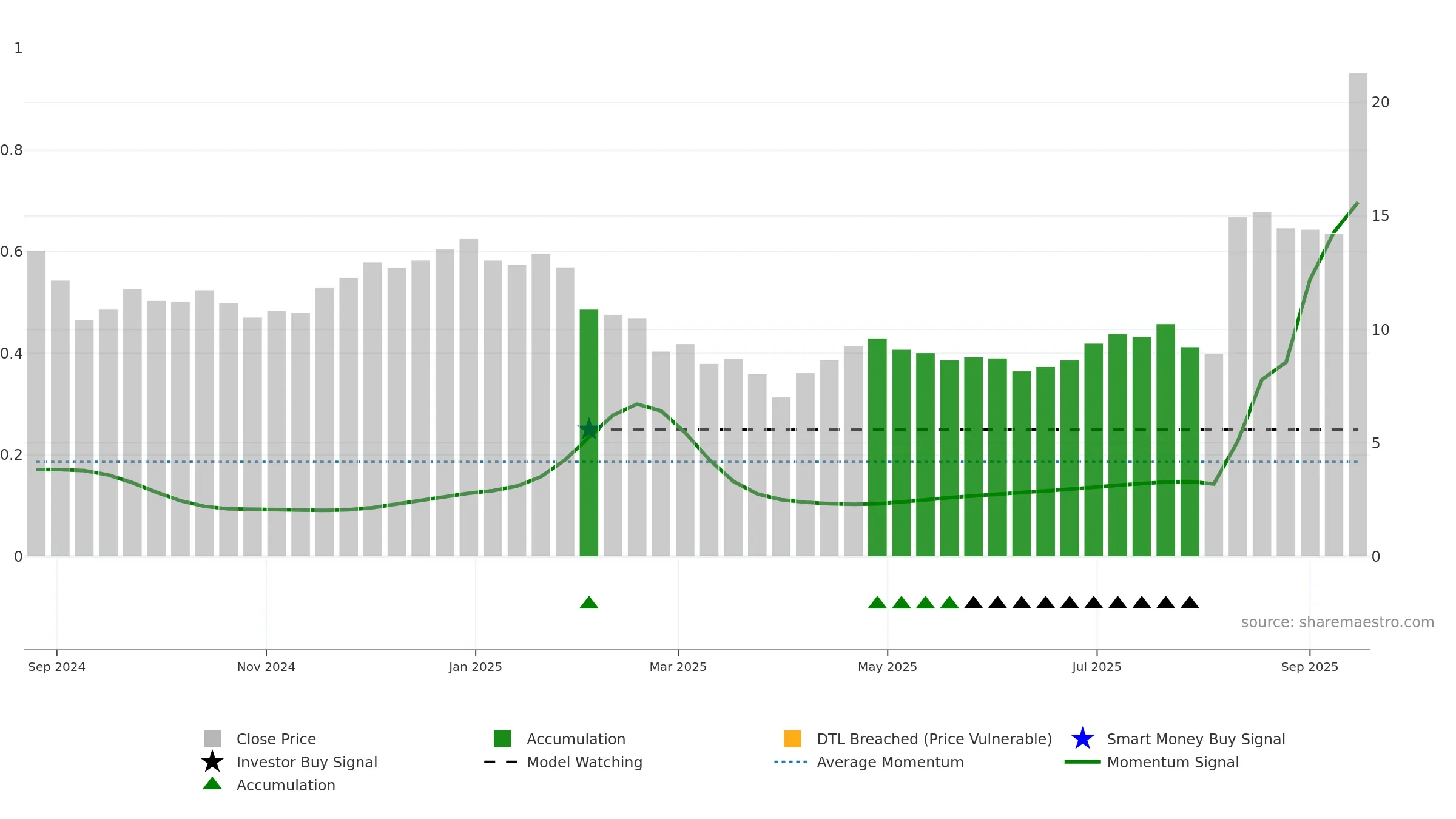Toggle the Close Price legend entry
Viewport: 1456px width, 819px height.
click(260, 739)
